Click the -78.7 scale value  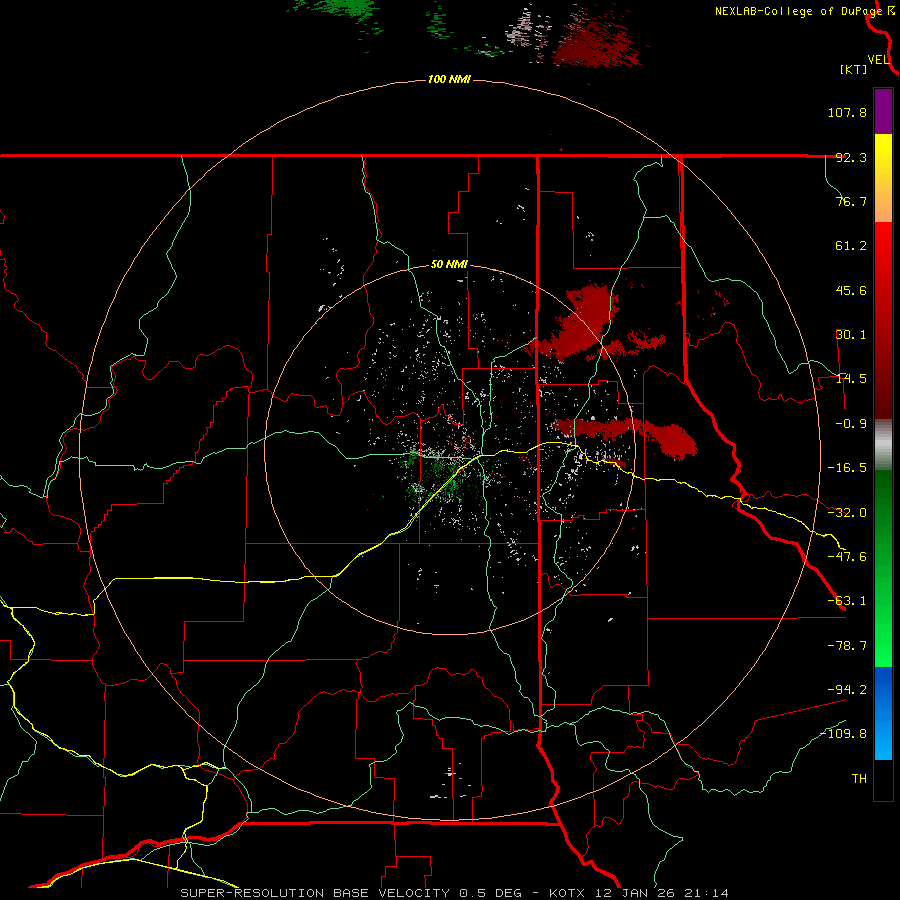tap(847, 646)
